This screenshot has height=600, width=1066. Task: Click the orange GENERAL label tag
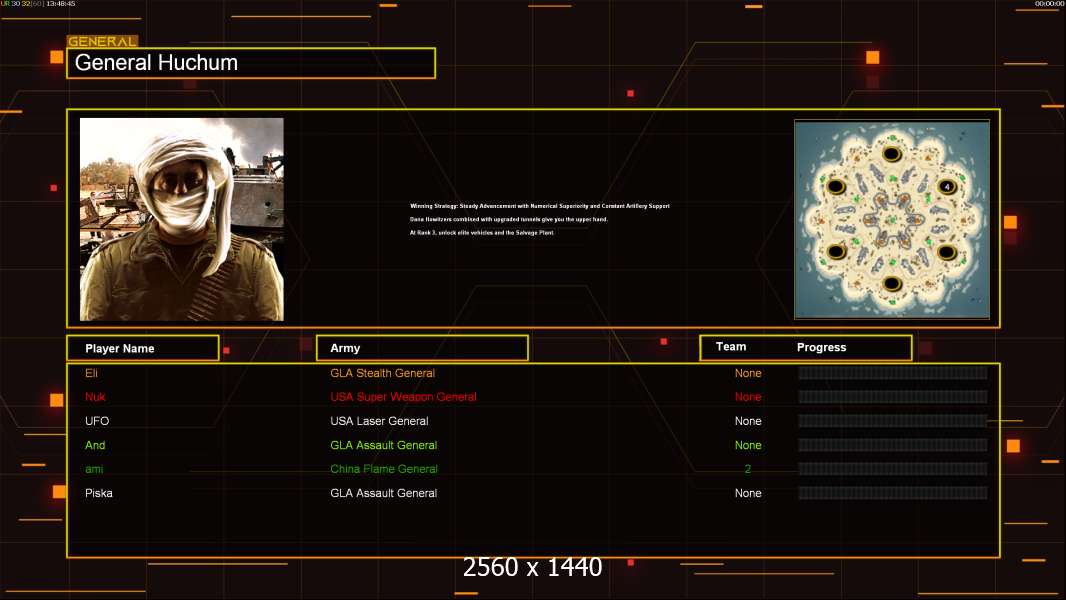pos(103,41)
